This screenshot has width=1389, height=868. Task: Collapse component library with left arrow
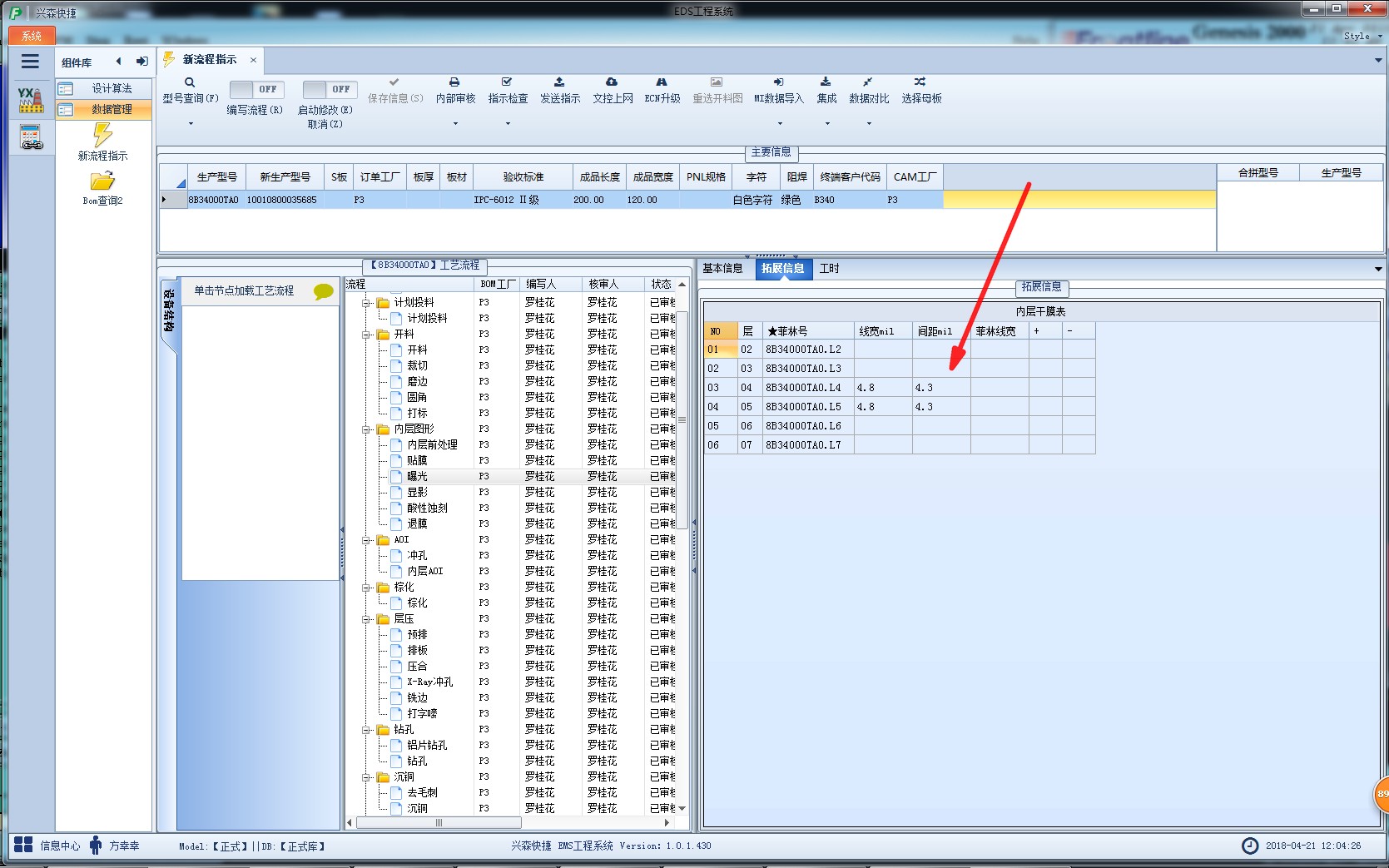[x=118, y=62]
